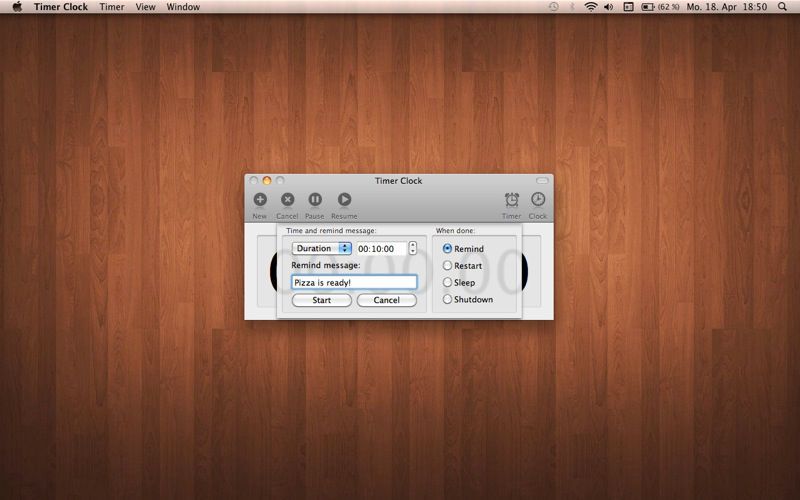Open the Window menu
Screen dimensions: 800x500
[183, 7]
